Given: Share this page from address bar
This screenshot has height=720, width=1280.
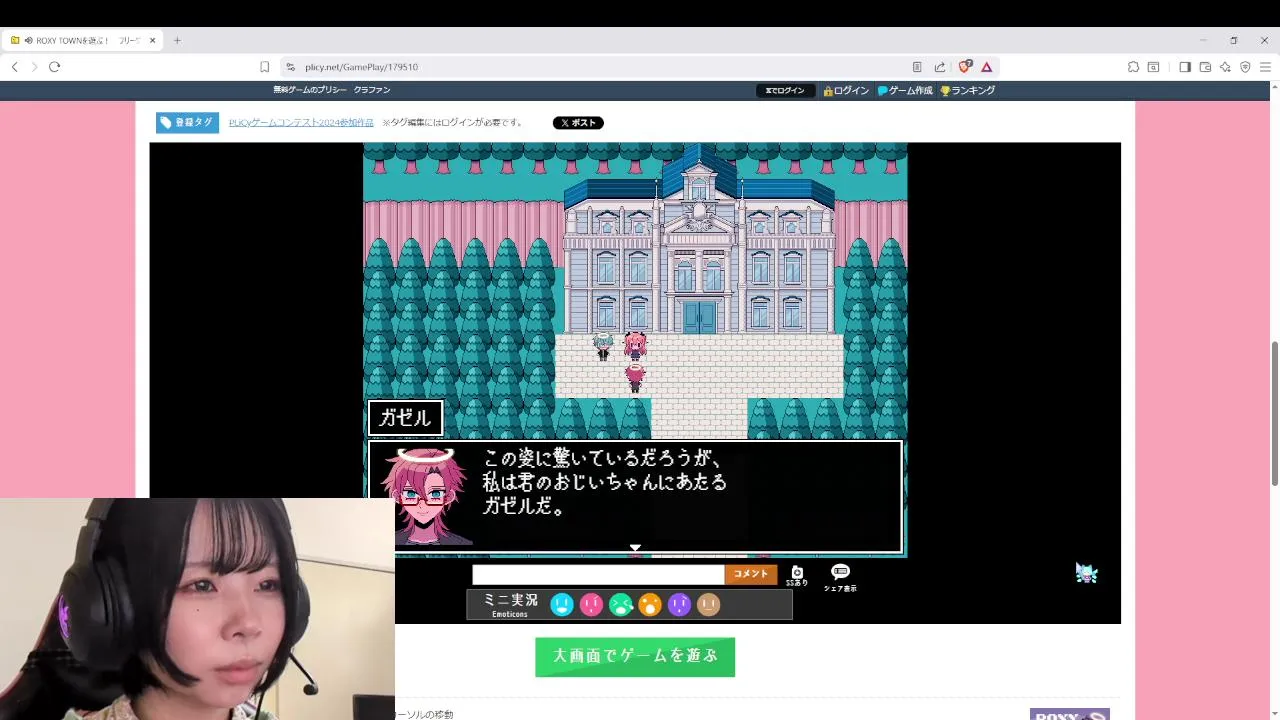Looking at the screenshot, I should [x=940, y=67].
